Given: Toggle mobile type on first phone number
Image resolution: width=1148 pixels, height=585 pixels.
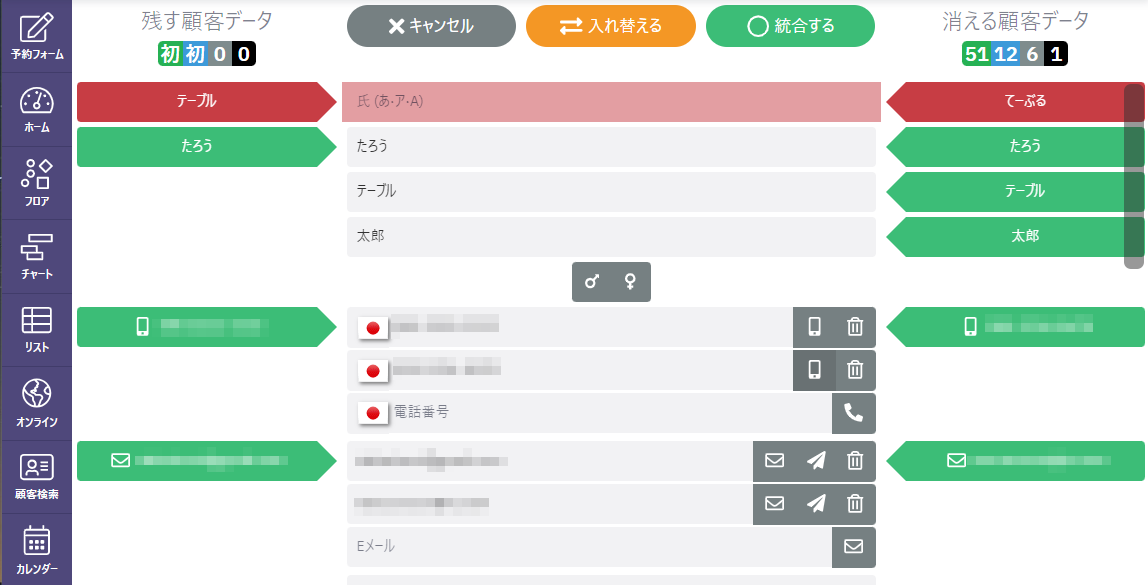Looking at the screenshot, I should (814, 327).
